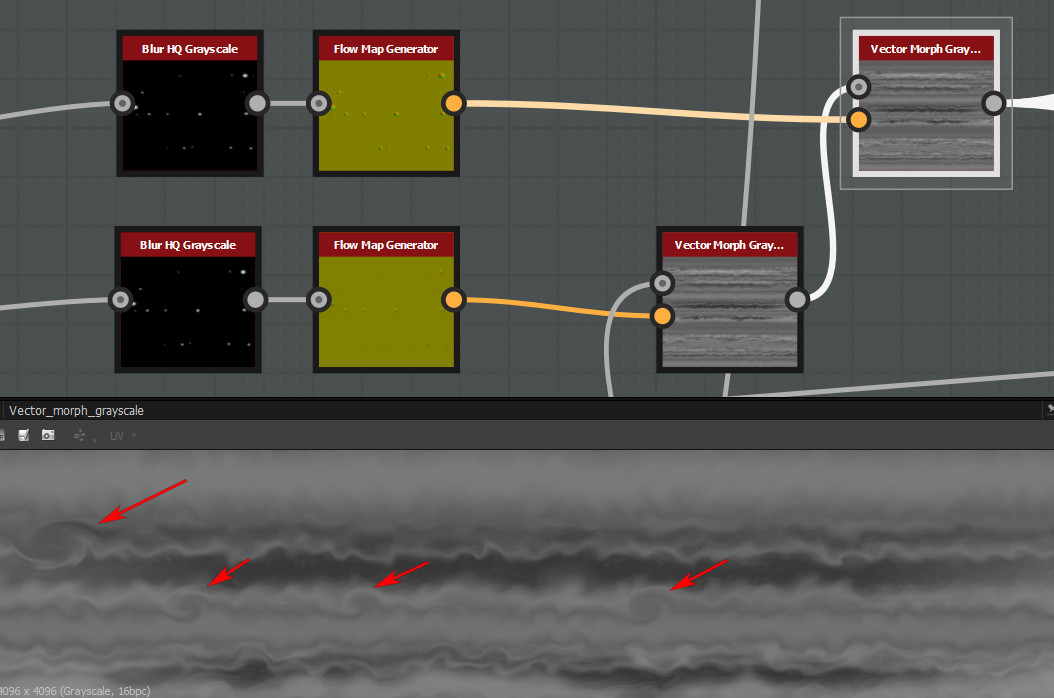The width and height of the screenshot is (1054, 698).
Task: Select the bottom Blur HQ Grayscale node
Action: pyautogui.click(x=188, y=299)
